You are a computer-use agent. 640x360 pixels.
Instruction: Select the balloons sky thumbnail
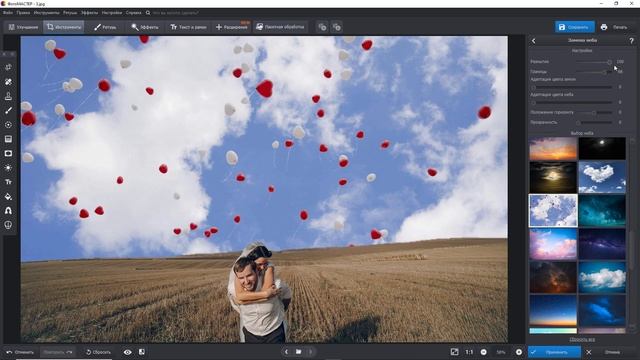coord(553,210)
